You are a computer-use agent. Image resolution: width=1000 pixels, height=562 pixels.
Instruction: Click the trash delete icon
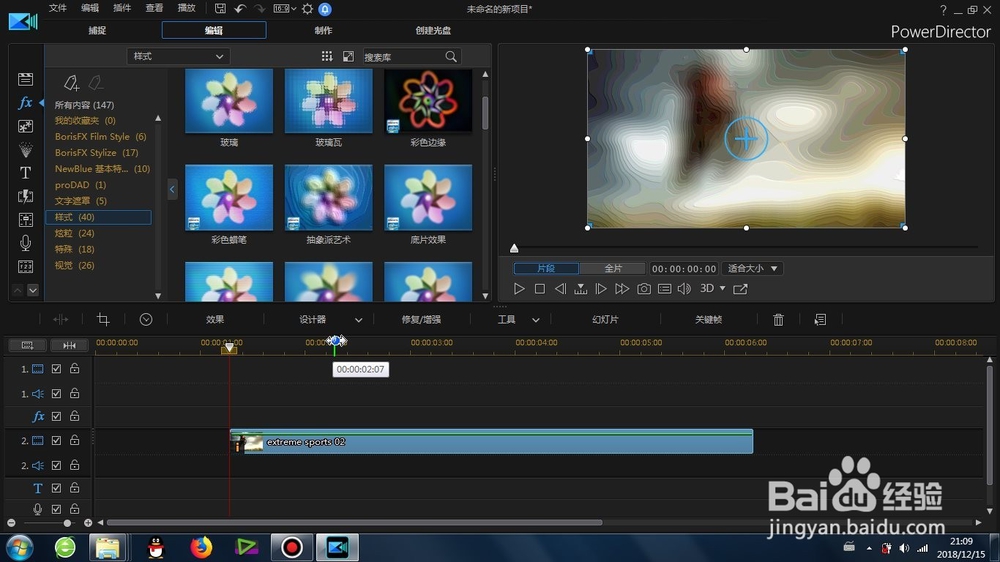pos(779,319)
